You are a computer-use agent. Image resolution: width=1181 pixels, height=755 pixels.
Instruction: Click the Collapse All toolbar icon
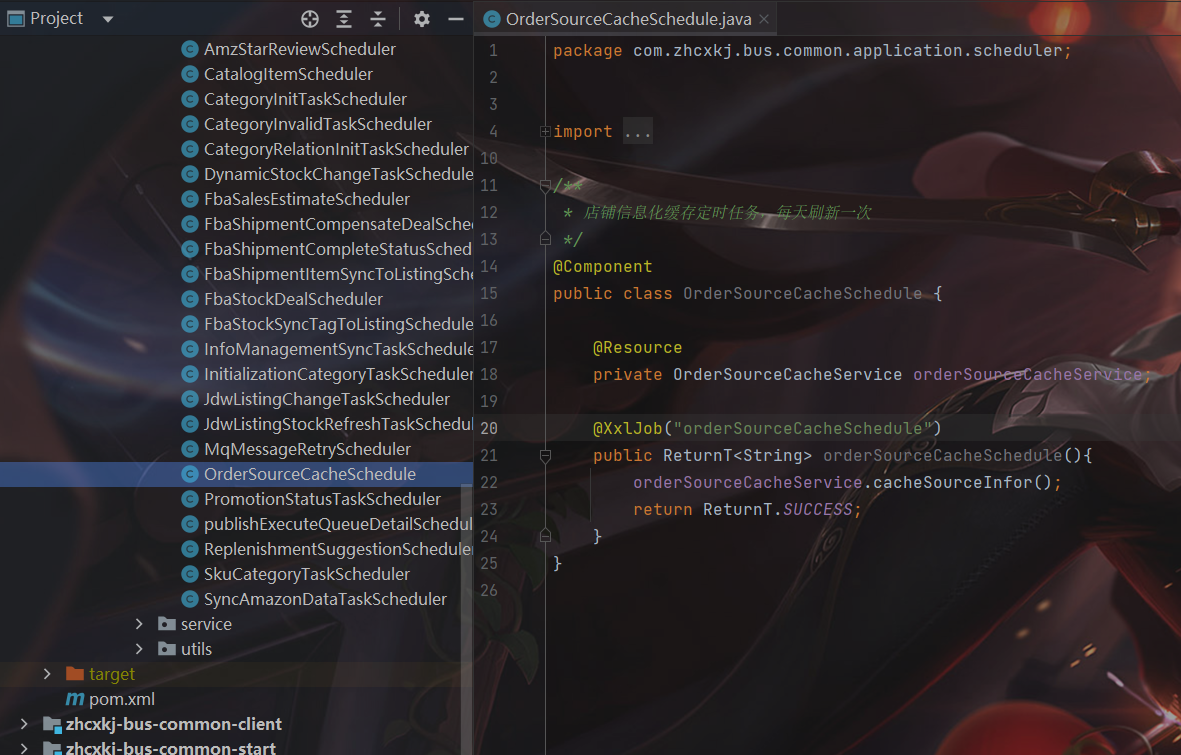(378, 19)
